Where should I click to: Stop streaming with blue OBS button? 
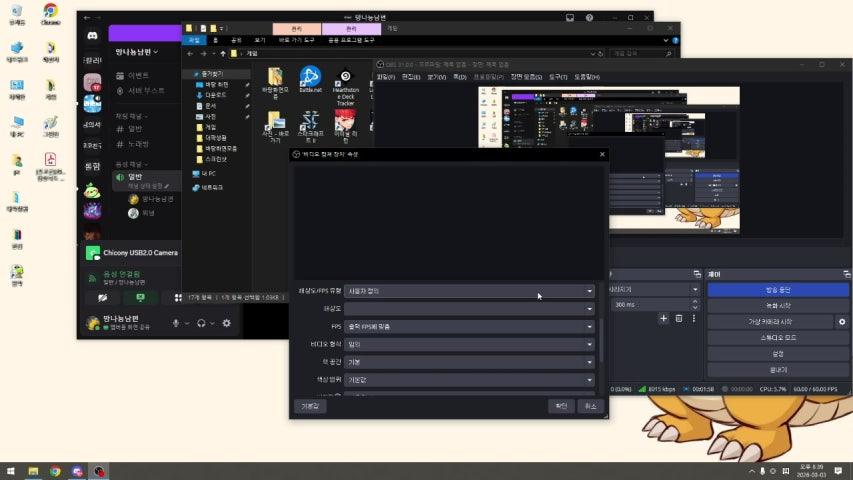tap(778, 290)
